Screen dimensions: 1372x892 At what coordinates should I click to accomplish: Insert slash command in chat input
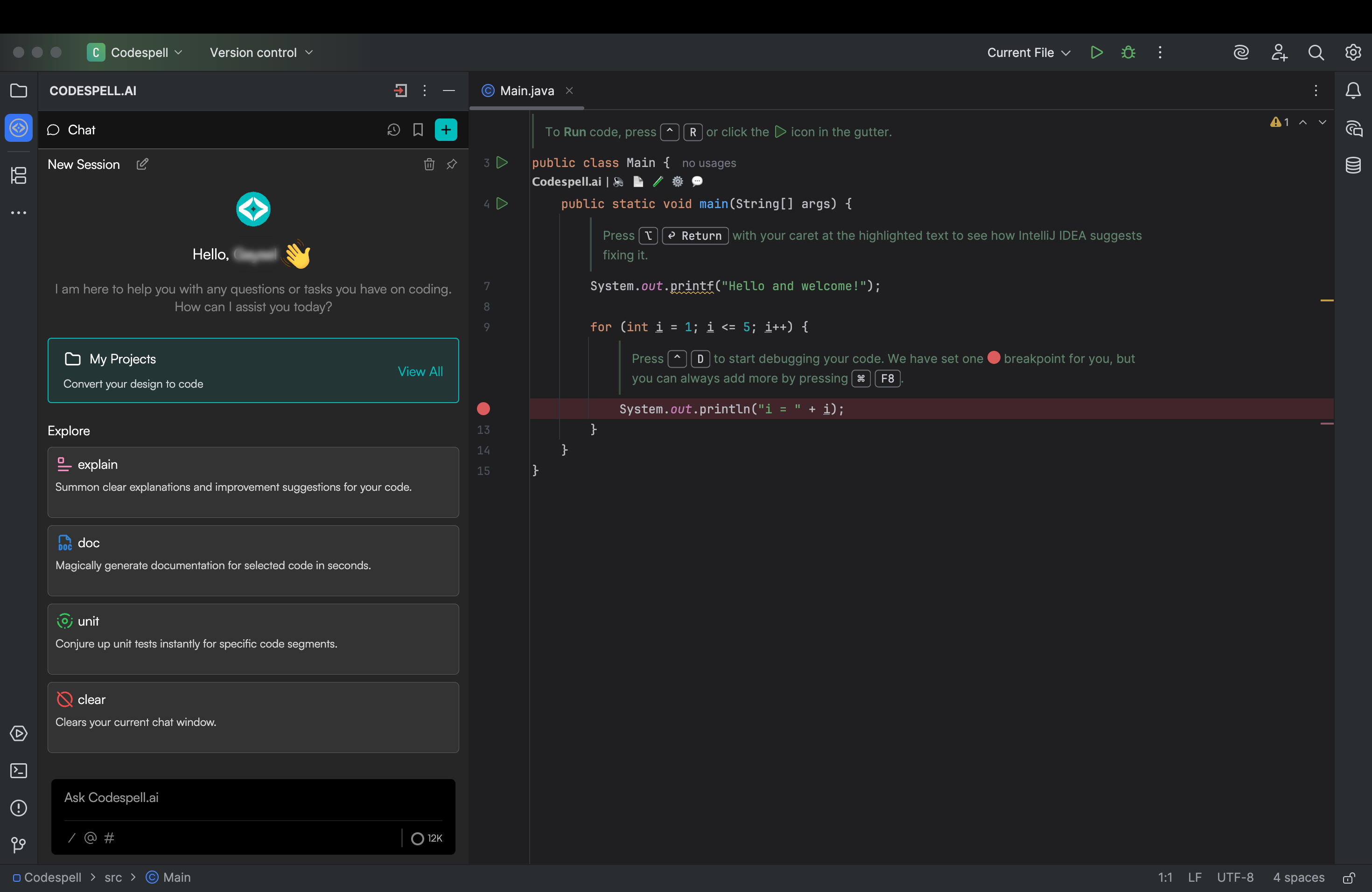(71, 838)
